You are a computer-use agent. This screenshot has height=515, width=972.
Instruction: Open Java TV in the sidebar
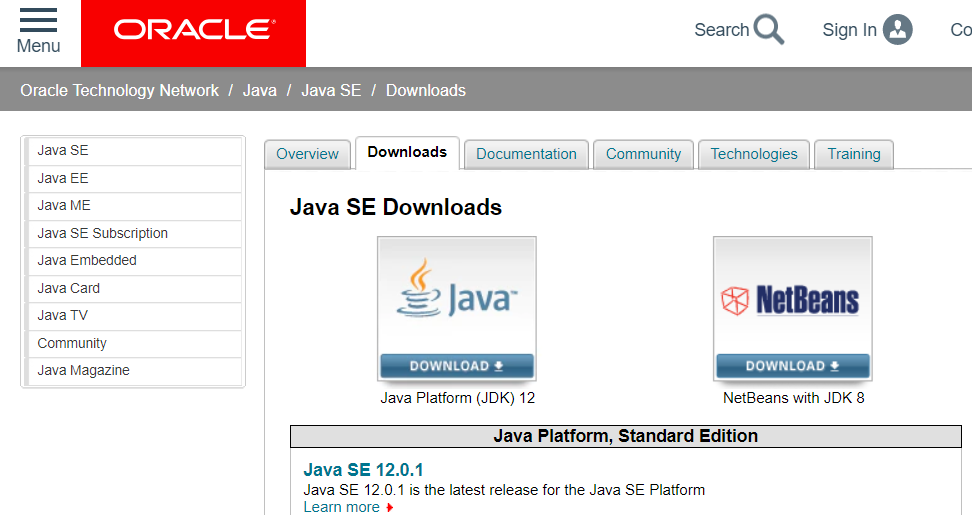[x=133, y=315]
